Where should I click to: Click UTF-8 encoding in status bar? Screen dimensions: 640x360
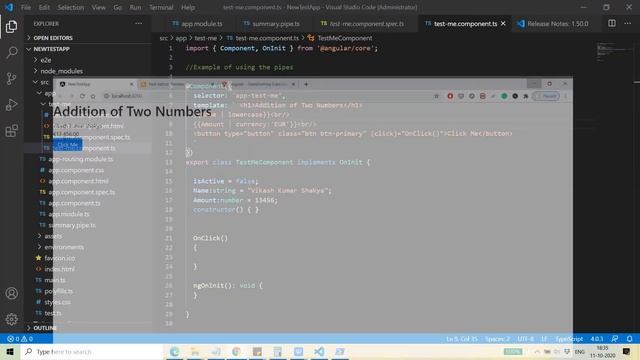click(525, 339)
